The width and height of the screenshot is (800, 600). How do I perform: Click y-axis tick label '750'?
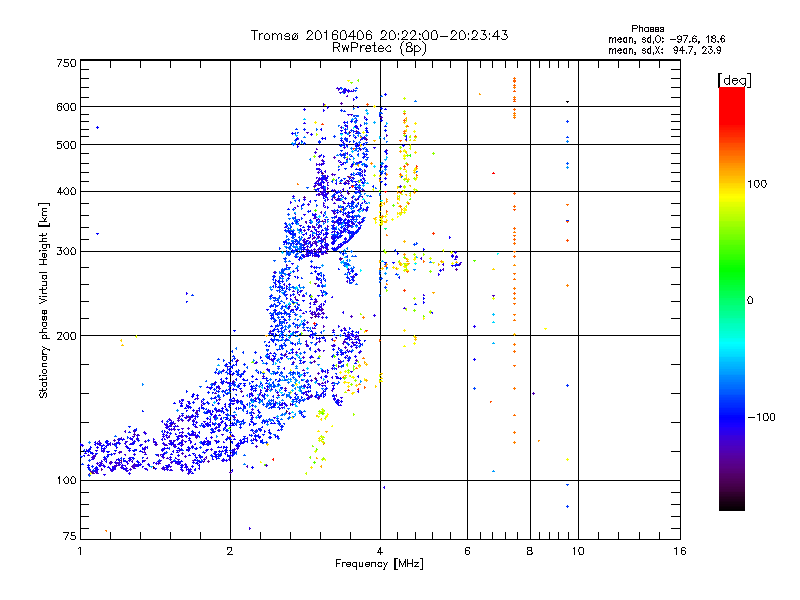coord(66,63)
